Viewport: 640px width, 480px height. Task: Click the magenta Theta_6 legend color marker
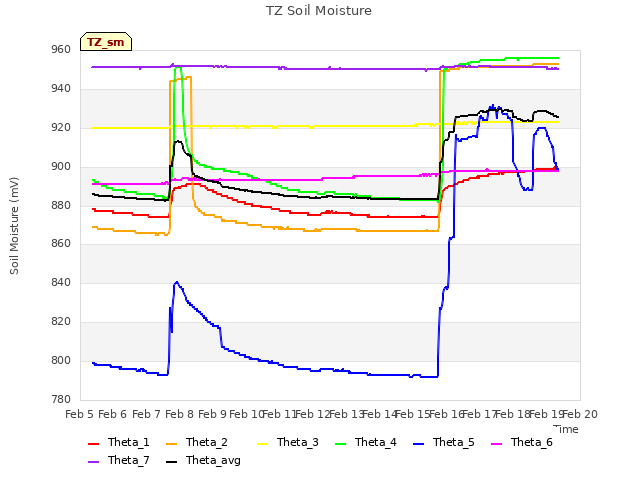tap(496, 444)
